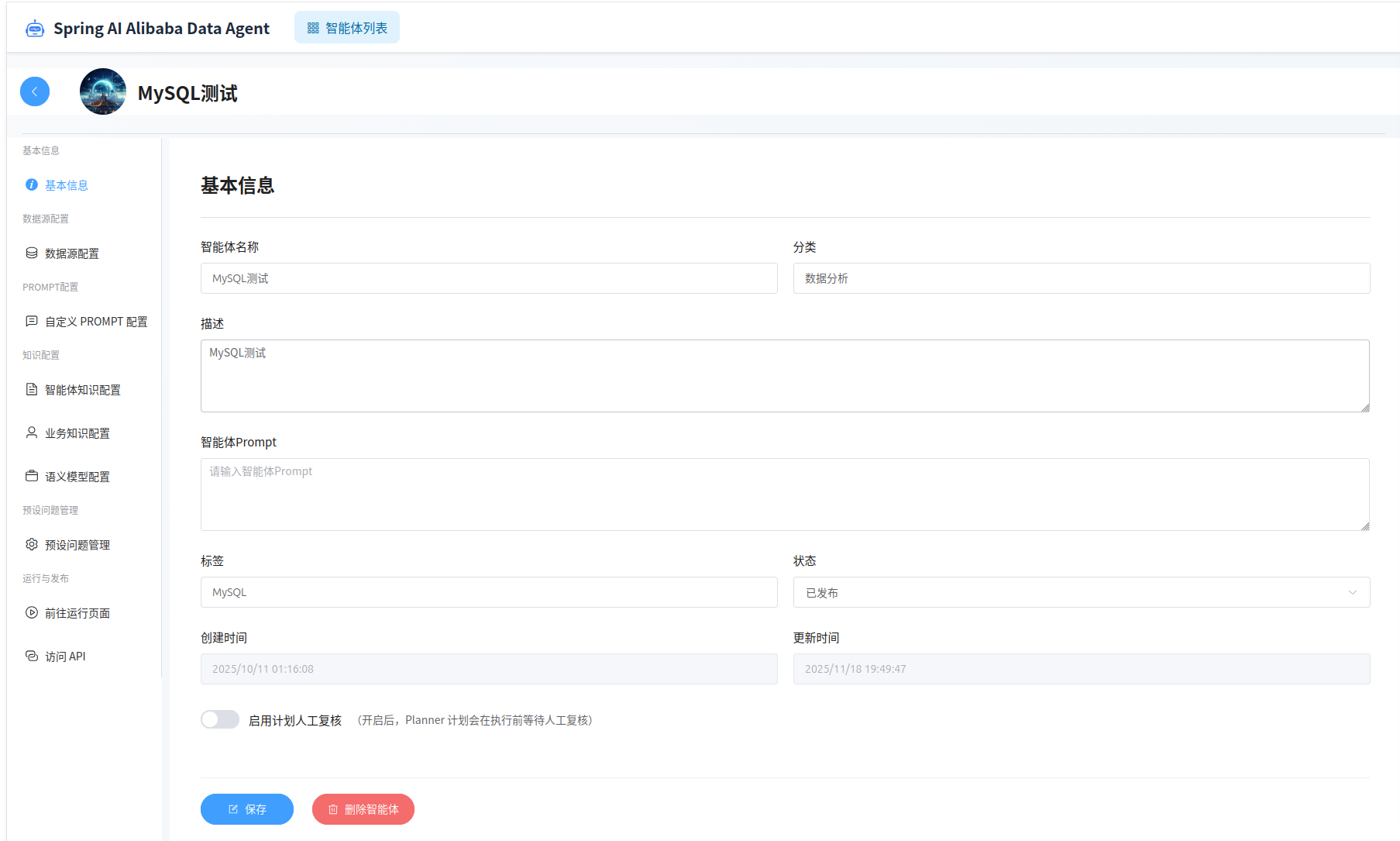Expand the 状态 dropdown showing 已发布
This screenshot has width=1400, height=841.
[1081, 592]
